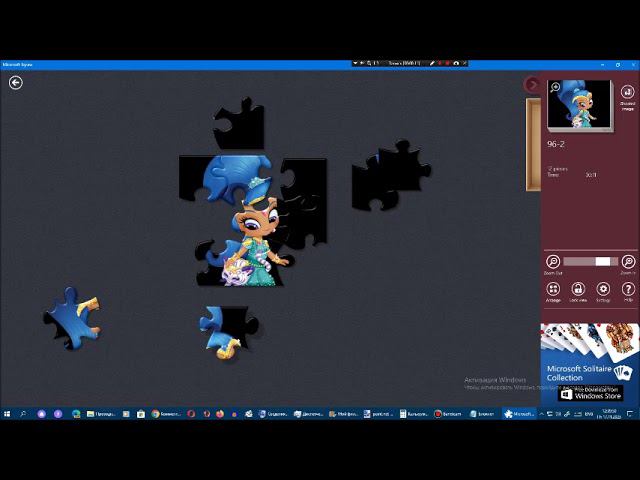Open the notification center icon
Image resolution: width=640 pixels, height=480 pixels.
(630, 414)
